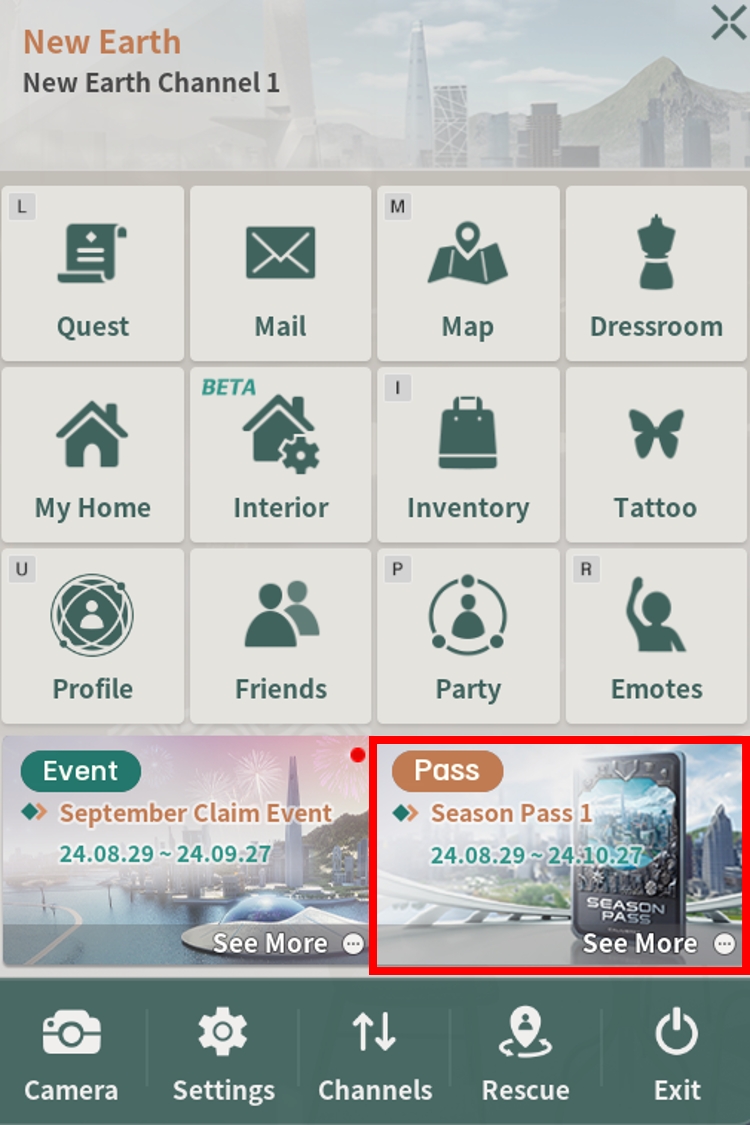Open the BETA Interior tile
Viewport: 750px width, 1125px height.
pyautogui.click(x=281, y=455)
